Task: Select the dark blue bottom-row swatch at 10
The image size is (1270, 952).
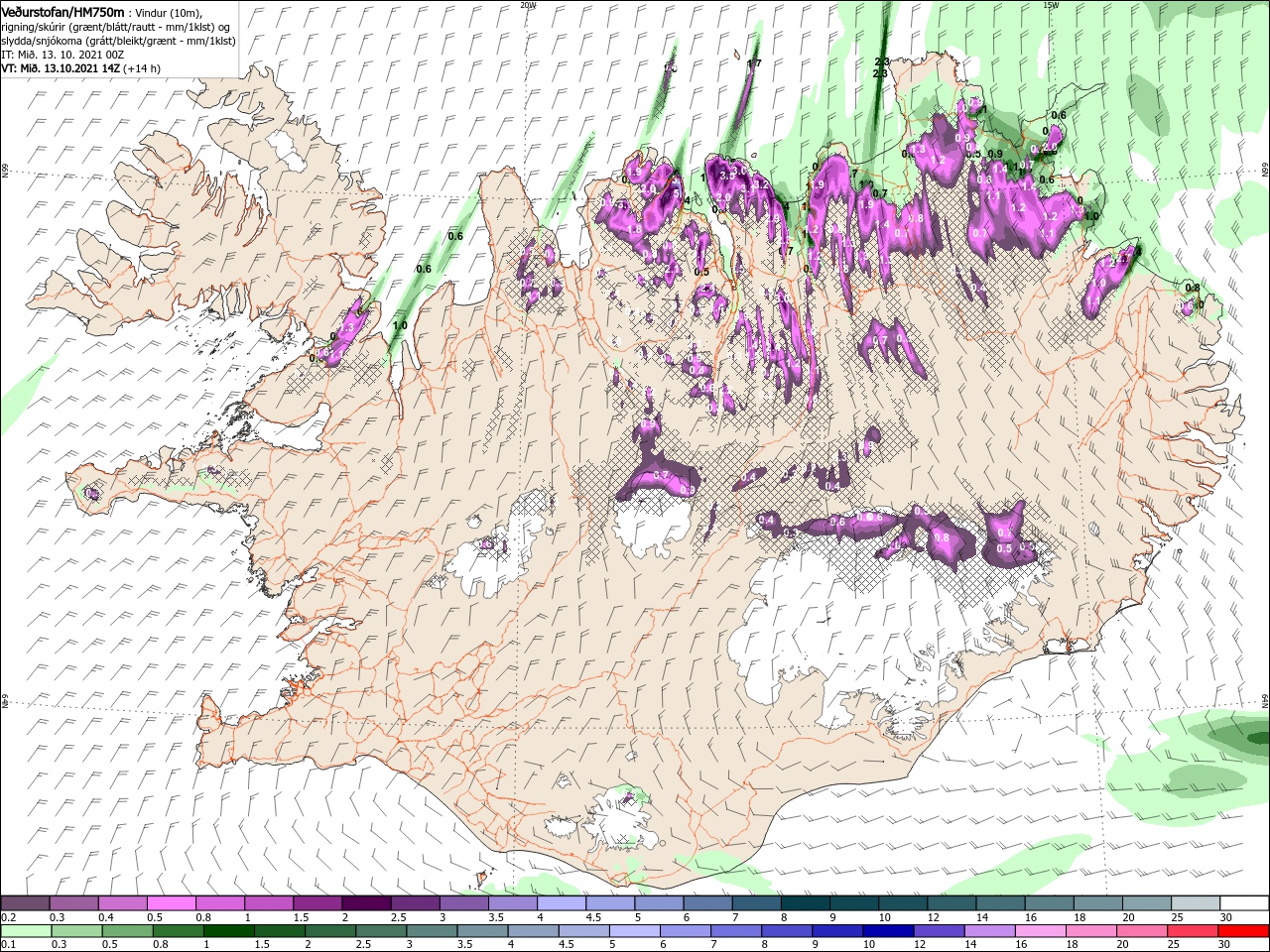Action: [x=887, y=931]
